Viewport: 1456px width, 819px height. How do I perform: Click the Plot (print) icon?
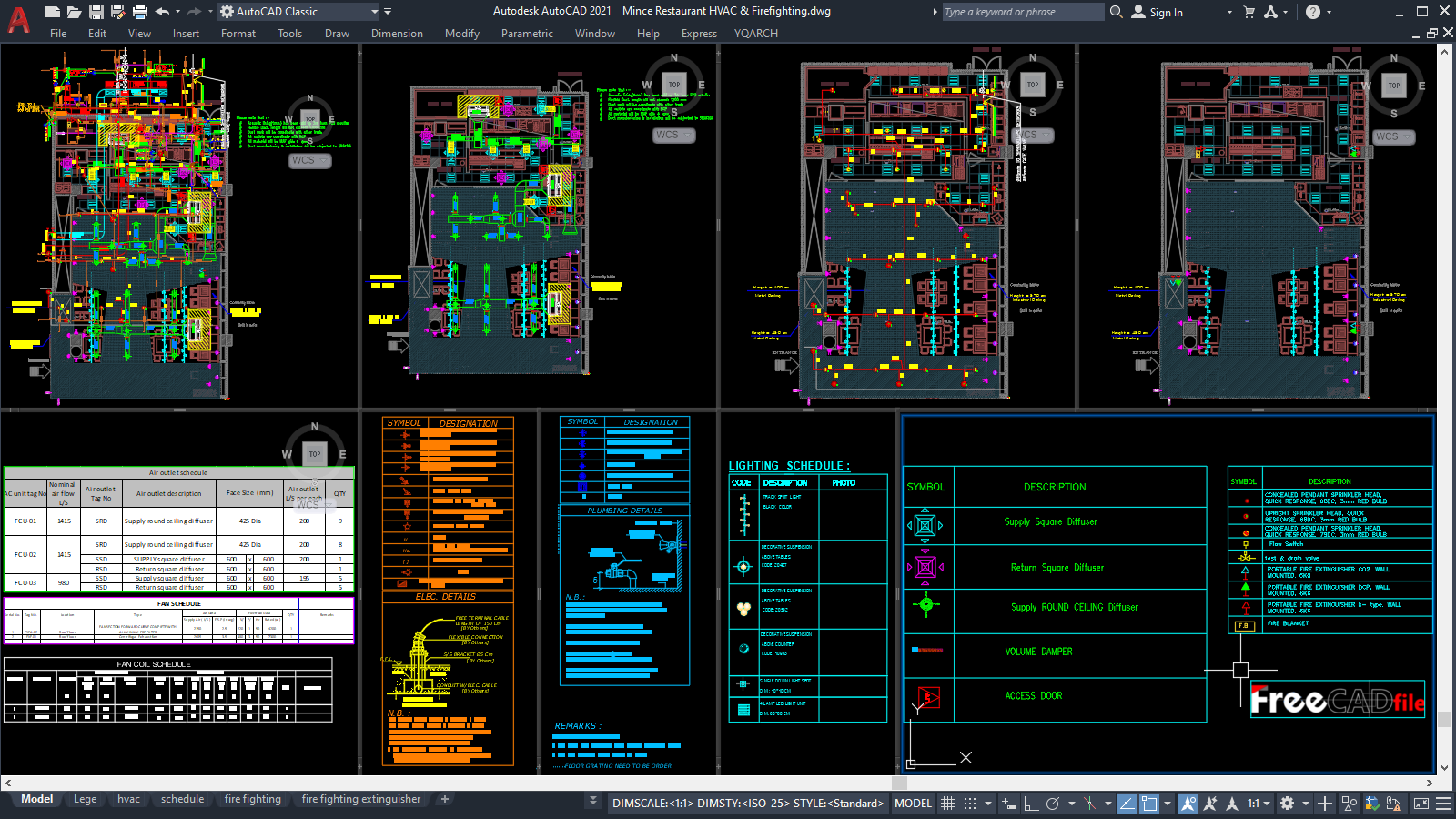coord(138,11)
